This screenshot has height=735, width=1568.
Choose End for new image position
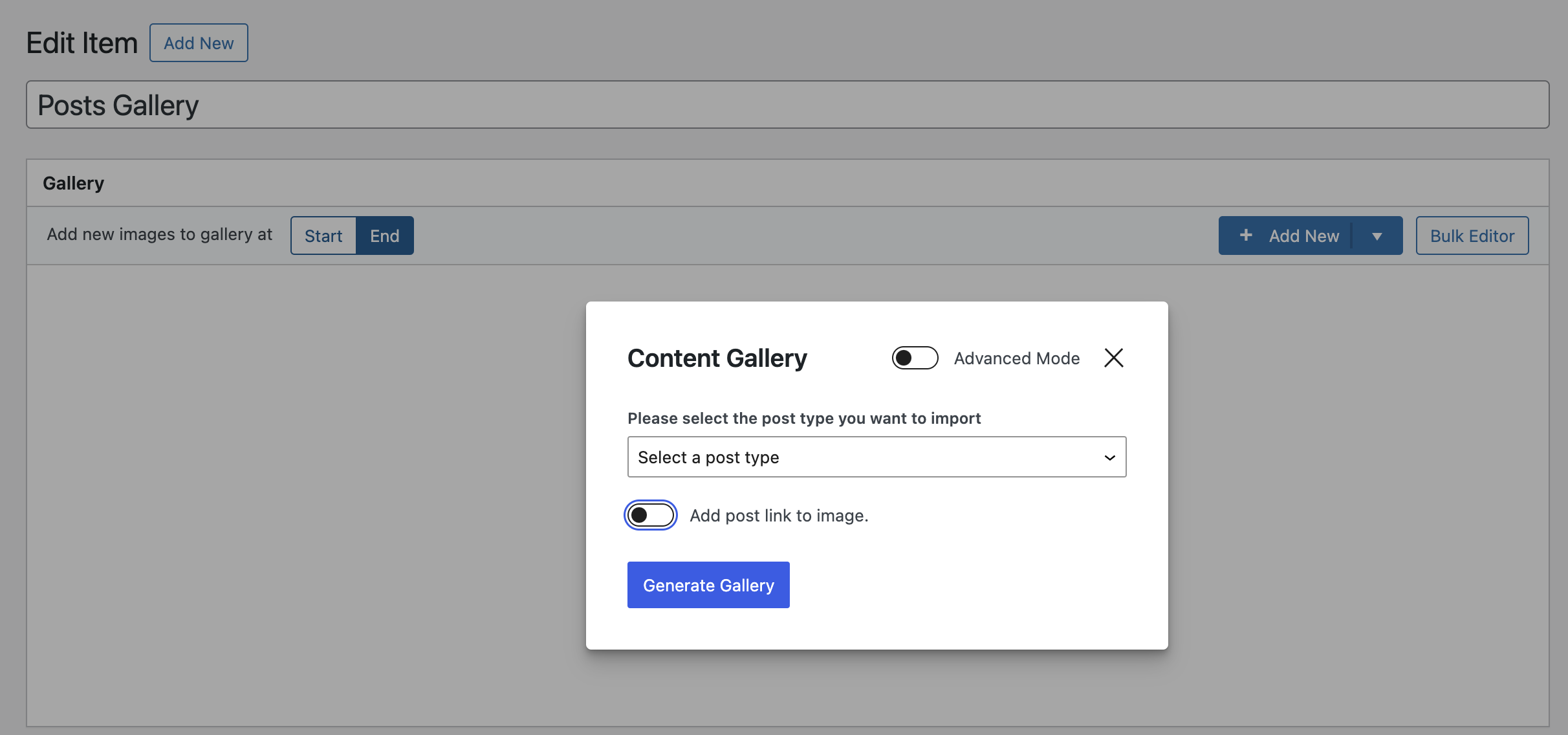click(384, 236)
